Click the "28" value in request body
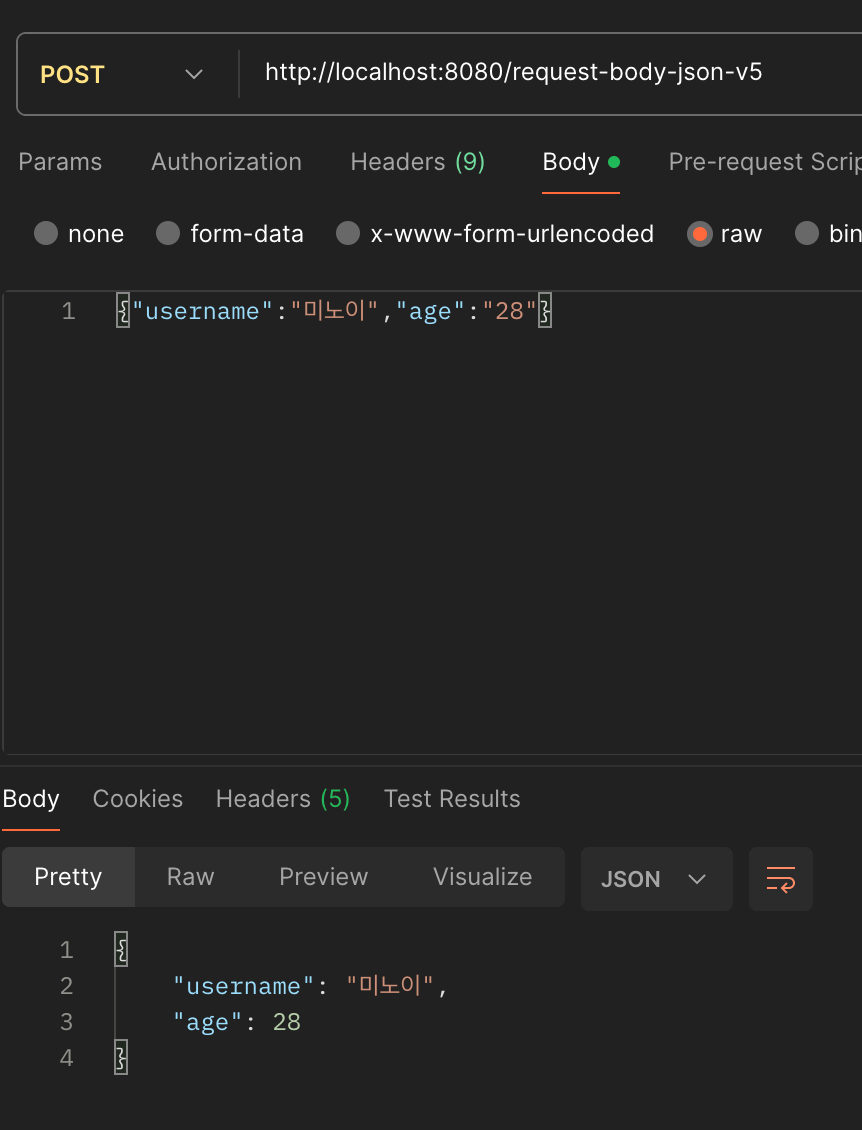 (x=510, y=311)
